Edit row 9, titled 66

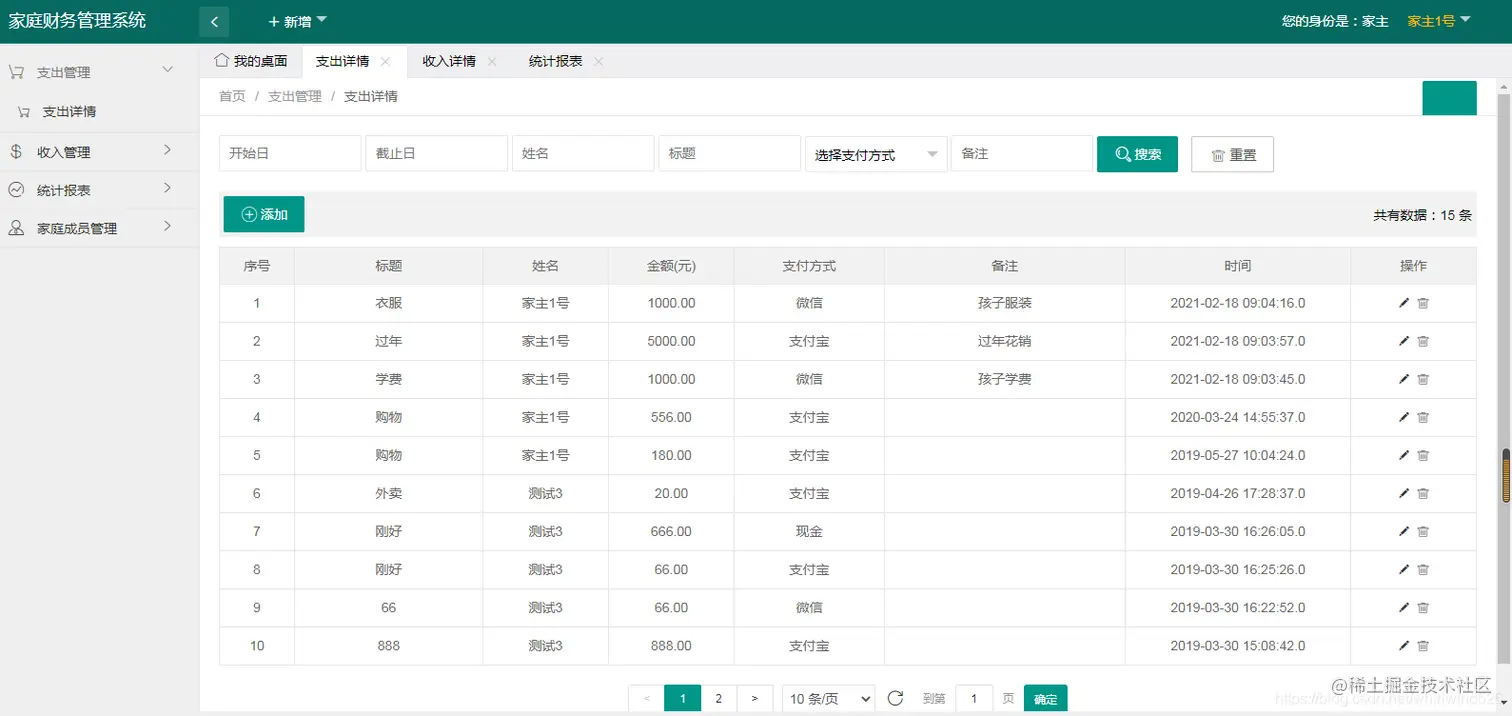click(1404, 607)
